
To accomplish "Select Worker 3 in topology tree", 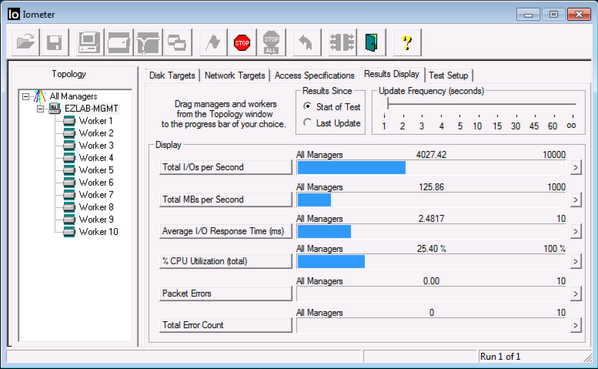I will (x=96, y=145).
